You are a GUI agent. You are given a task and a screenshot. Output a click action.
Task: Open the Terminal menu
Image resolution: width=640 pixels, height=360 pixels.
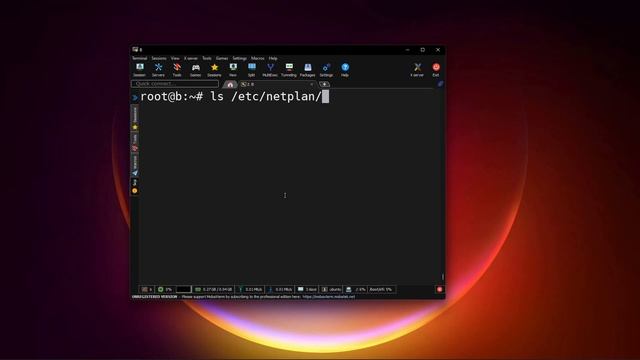(140, 58)
